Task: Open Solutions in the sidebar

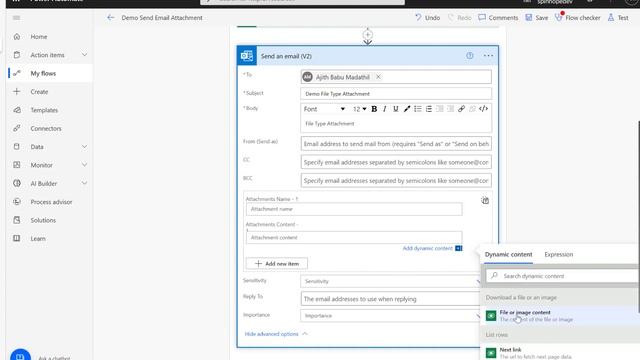Action: (x=43, y=220)
